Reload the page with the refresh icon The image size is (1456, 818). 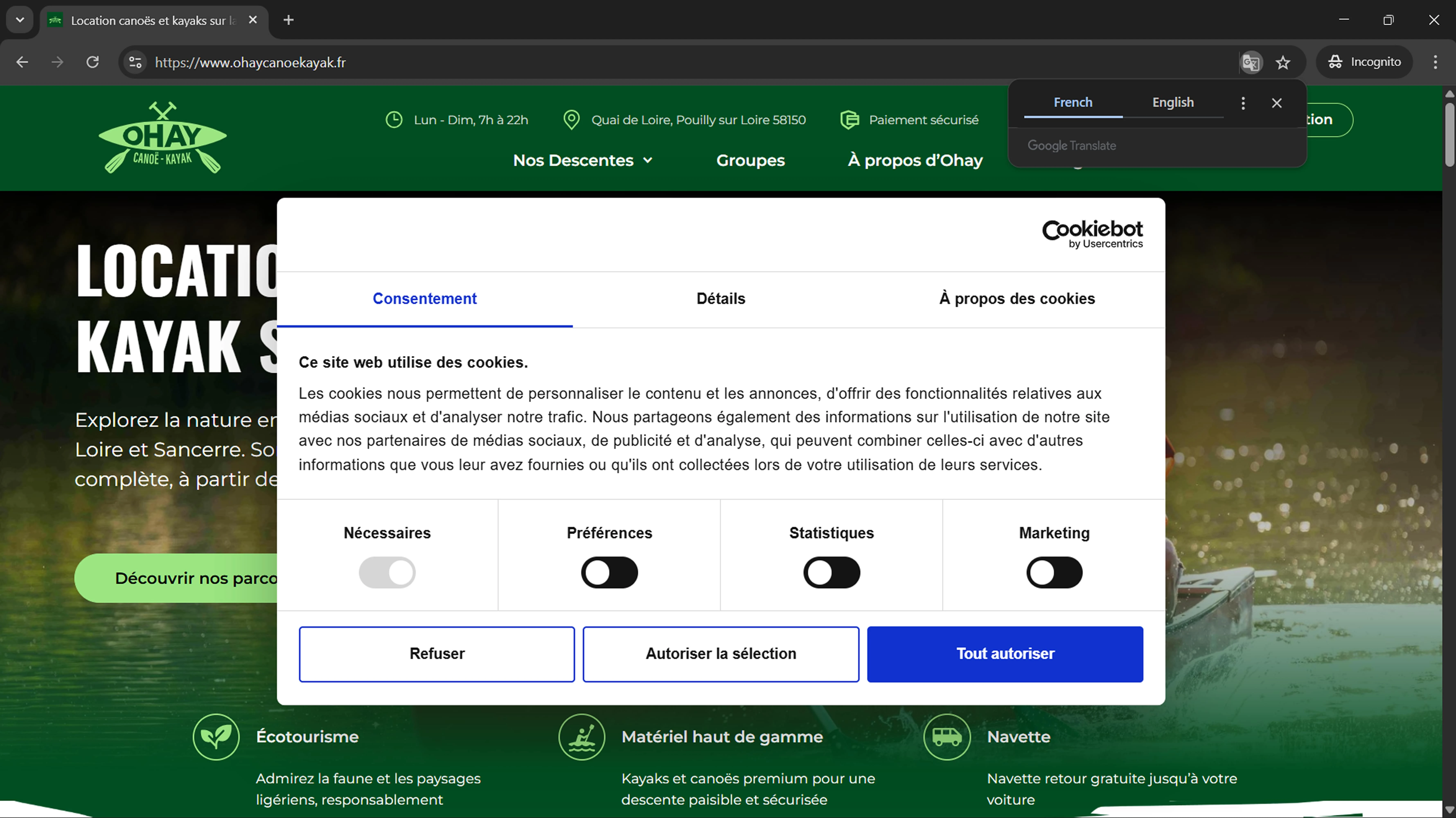click(93, 62)
